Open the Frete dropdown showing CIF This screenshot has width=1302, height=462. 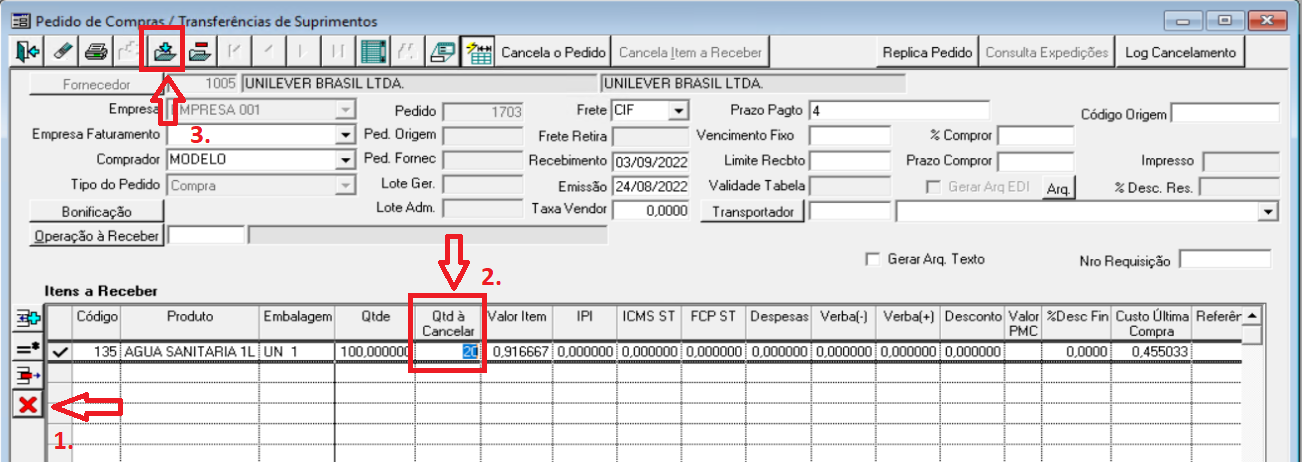tap(680, 109)
